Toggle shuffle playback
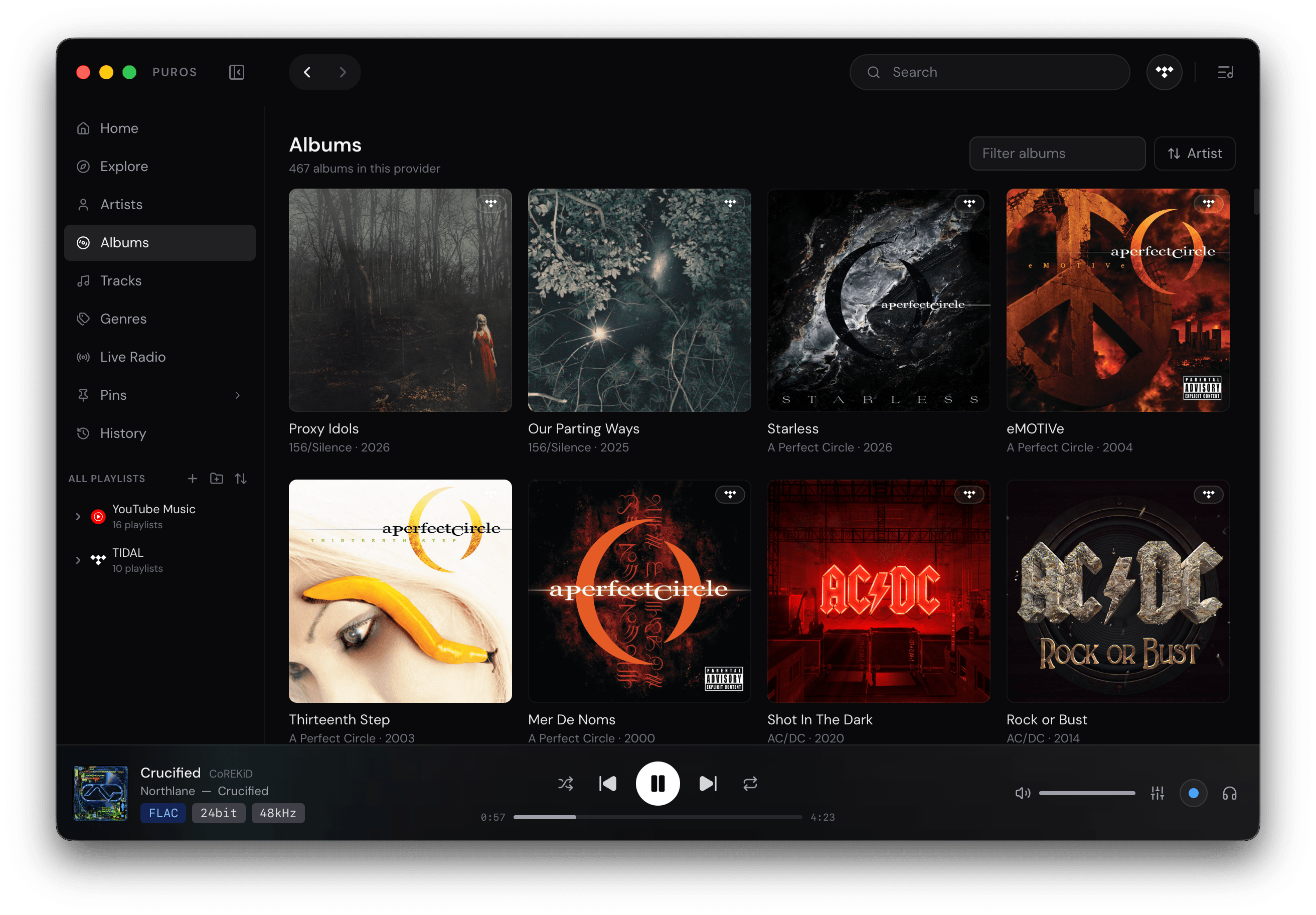 coord(565,783)
